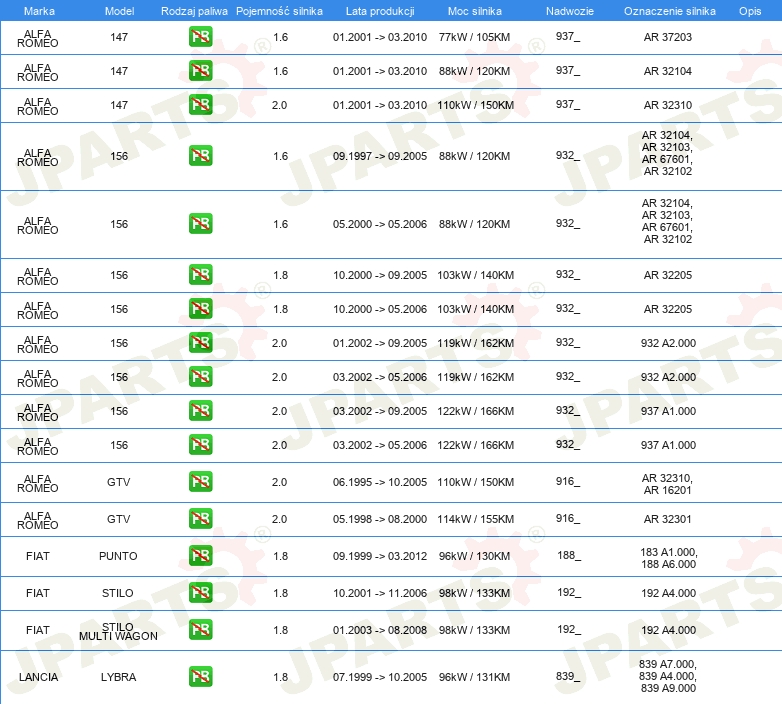
Task: Click the fuel icon in the Lancia Lybra row
Action: (x=200, y=677)
